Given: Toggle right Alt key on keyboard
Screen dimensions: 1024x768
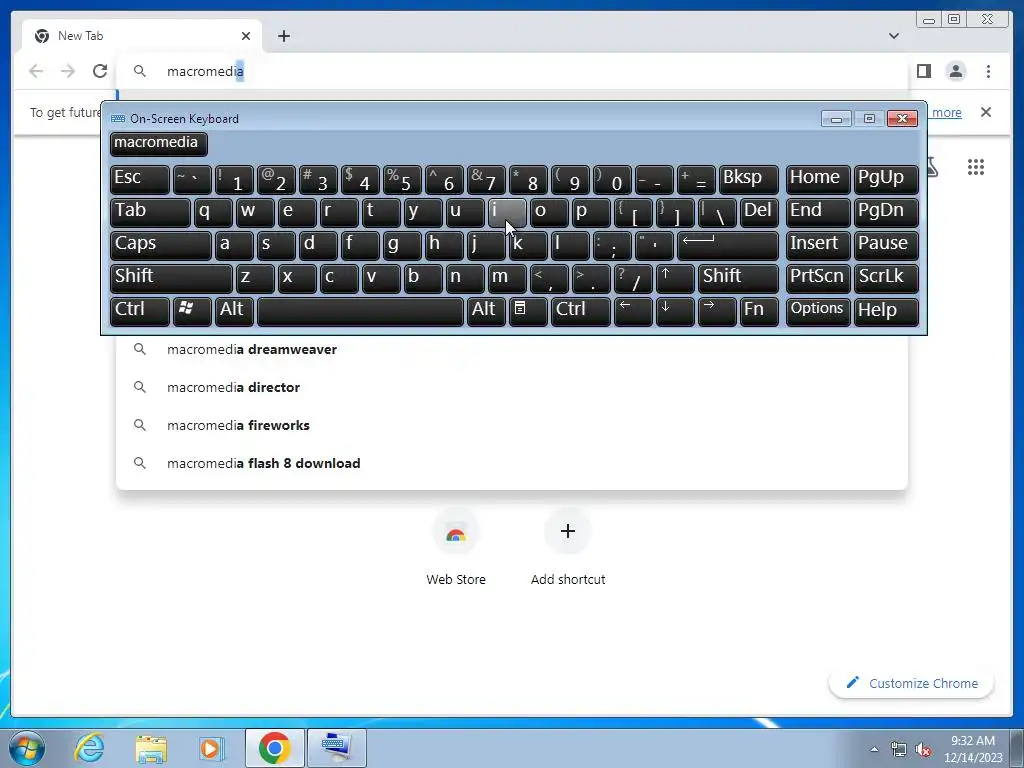Looking at the screenshot, I should coord(486,311).
